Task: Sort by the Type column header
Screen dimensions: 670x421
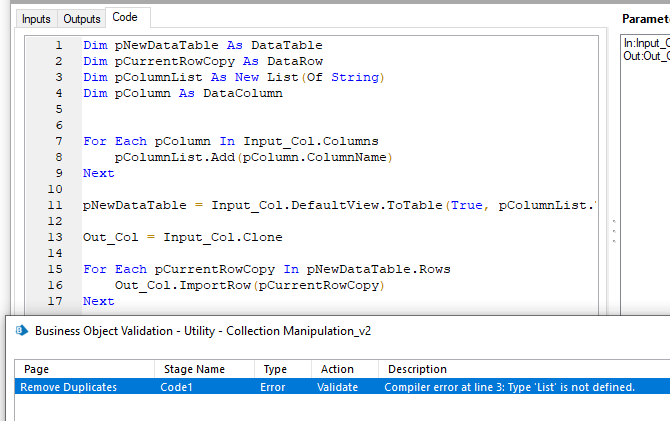Action: point(283,369)
